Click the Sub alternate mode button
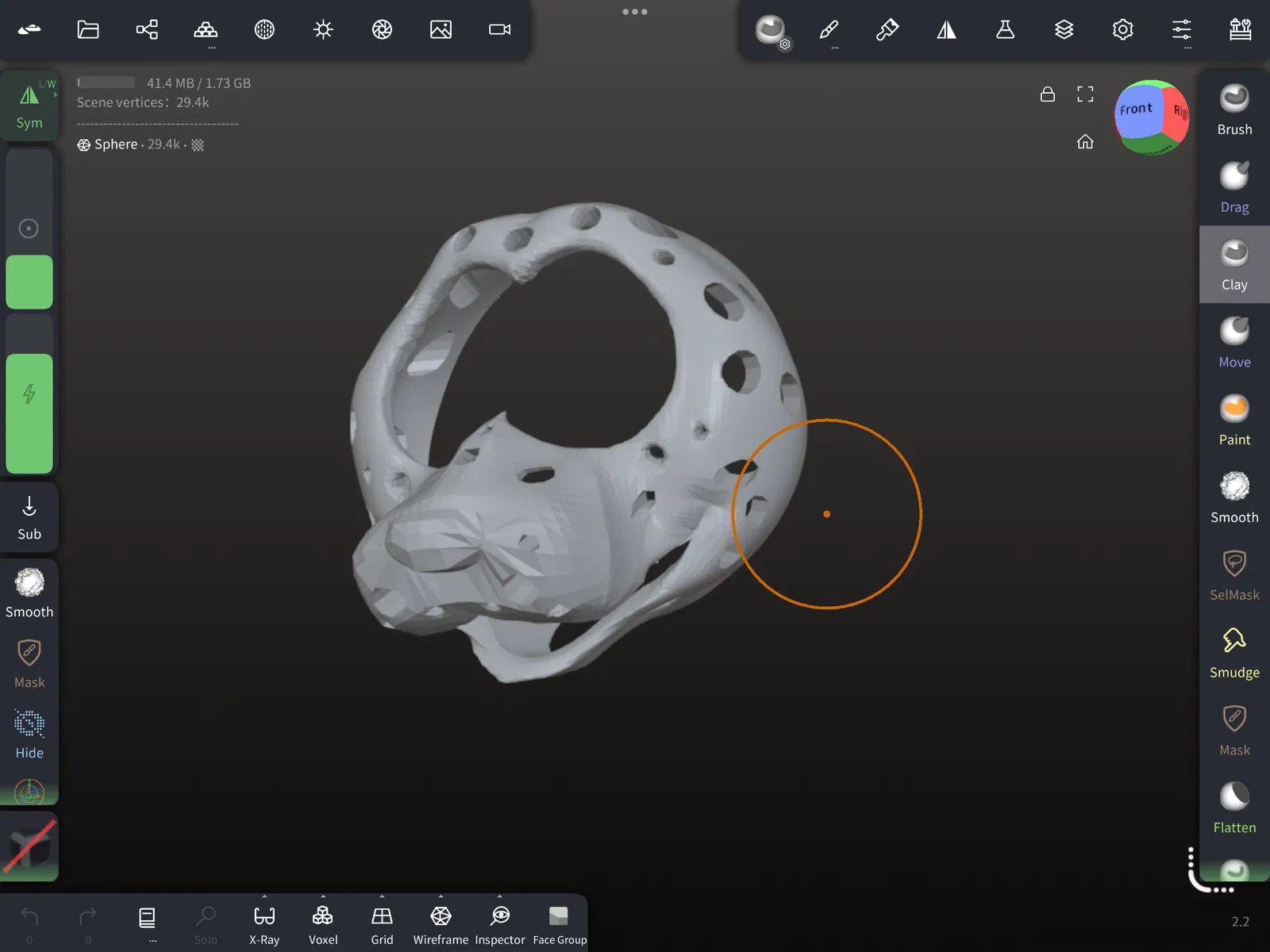1270x952 pixels. click(x=29, y=518)
